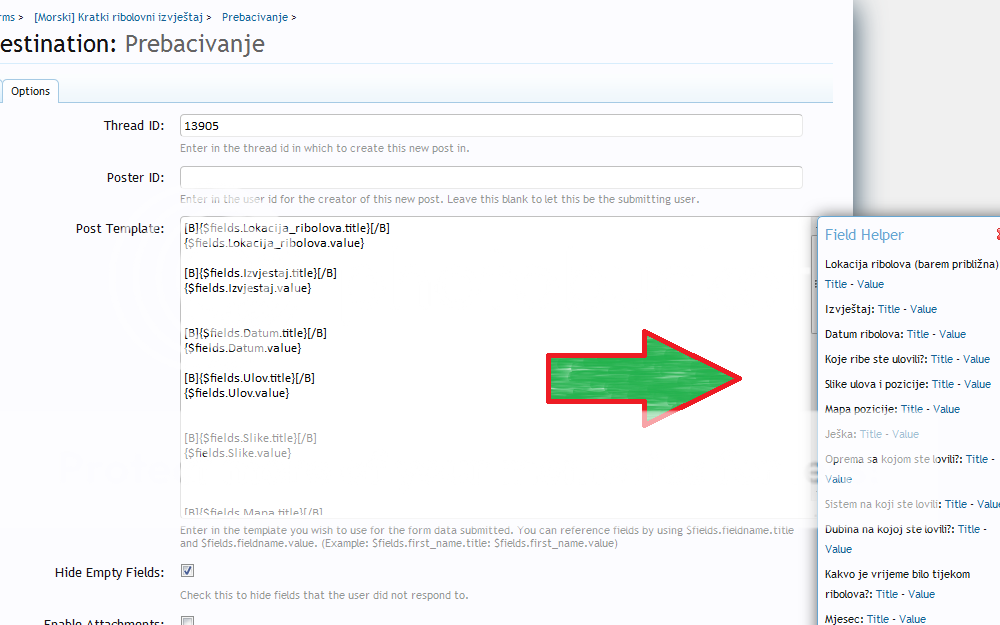The width and height of the screenshot is (1000, 625).
Task: Insert Title for Koje ribe ste ulovili
Action: tap(942, 359)
